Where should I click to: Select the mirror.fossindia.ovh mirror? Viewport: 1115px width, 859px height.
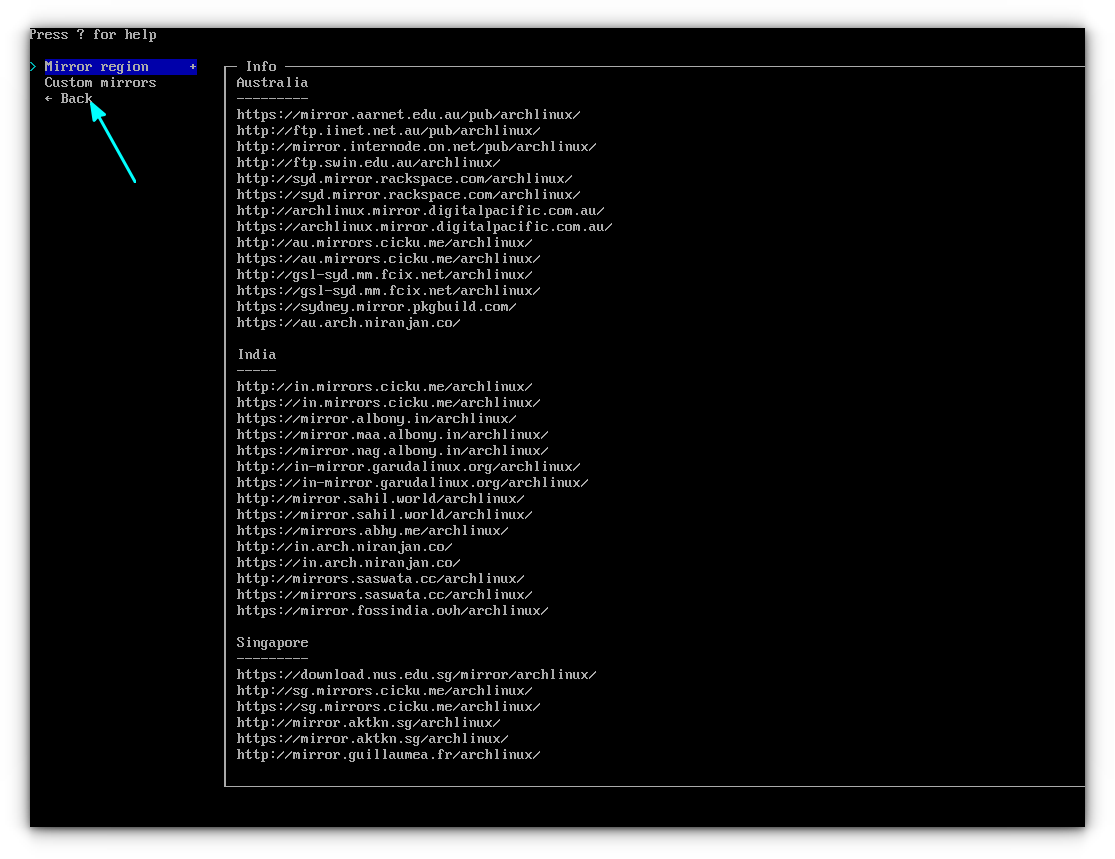coord(391,610)
